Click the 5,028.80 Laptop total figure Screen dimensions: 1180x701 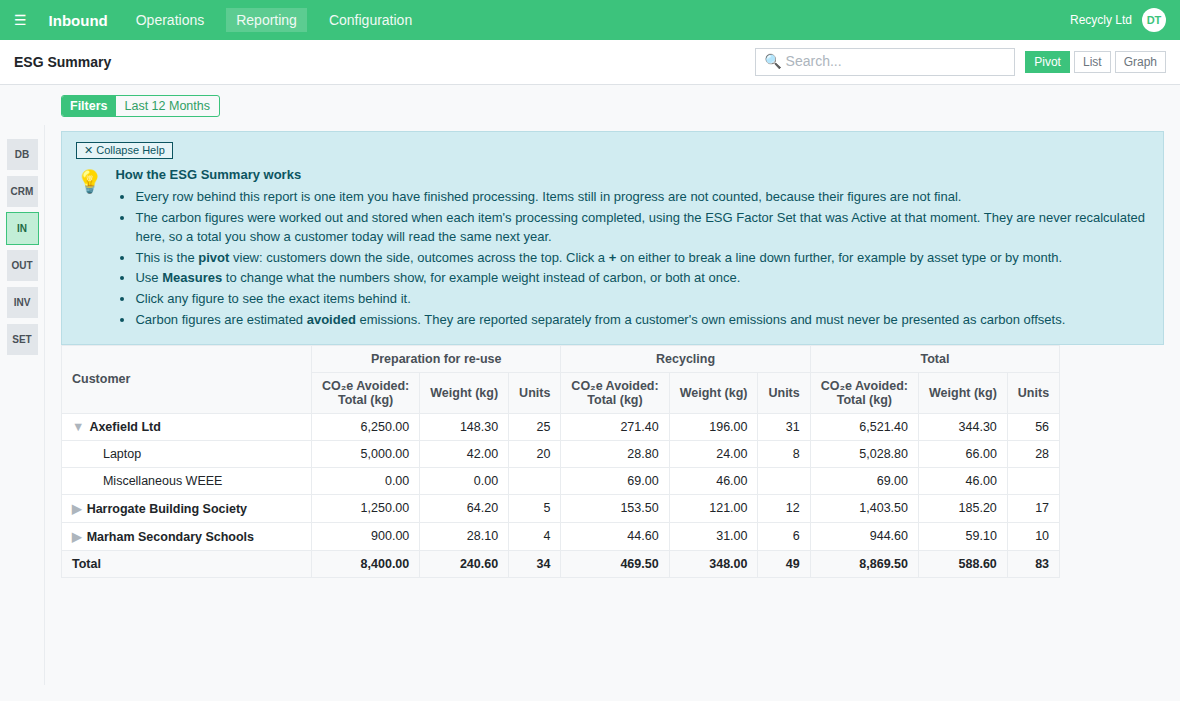pos(883,454)
